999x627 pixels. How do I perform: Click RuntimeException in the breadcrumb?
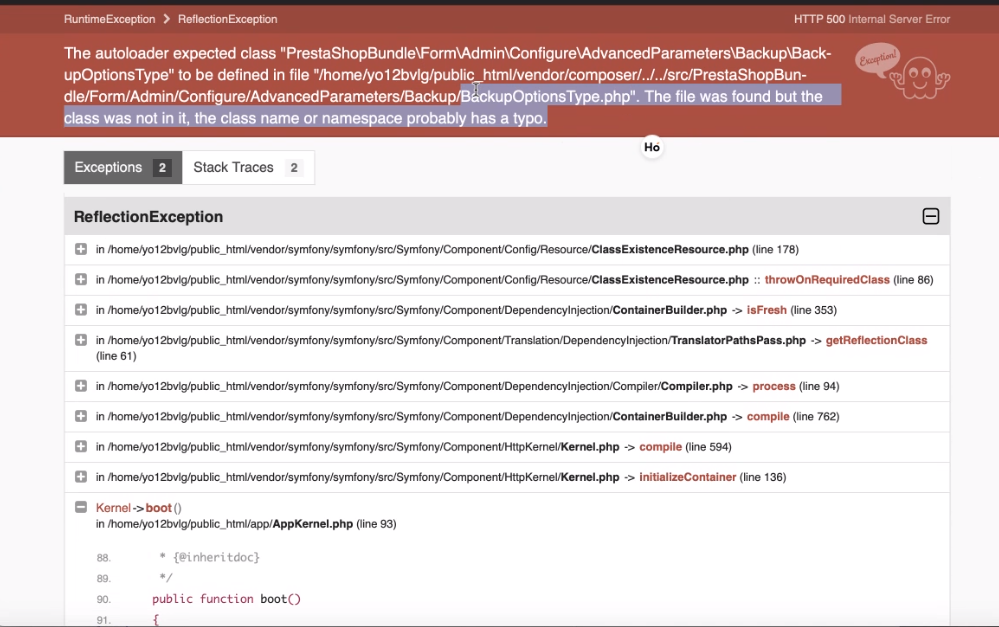[110, 19]
